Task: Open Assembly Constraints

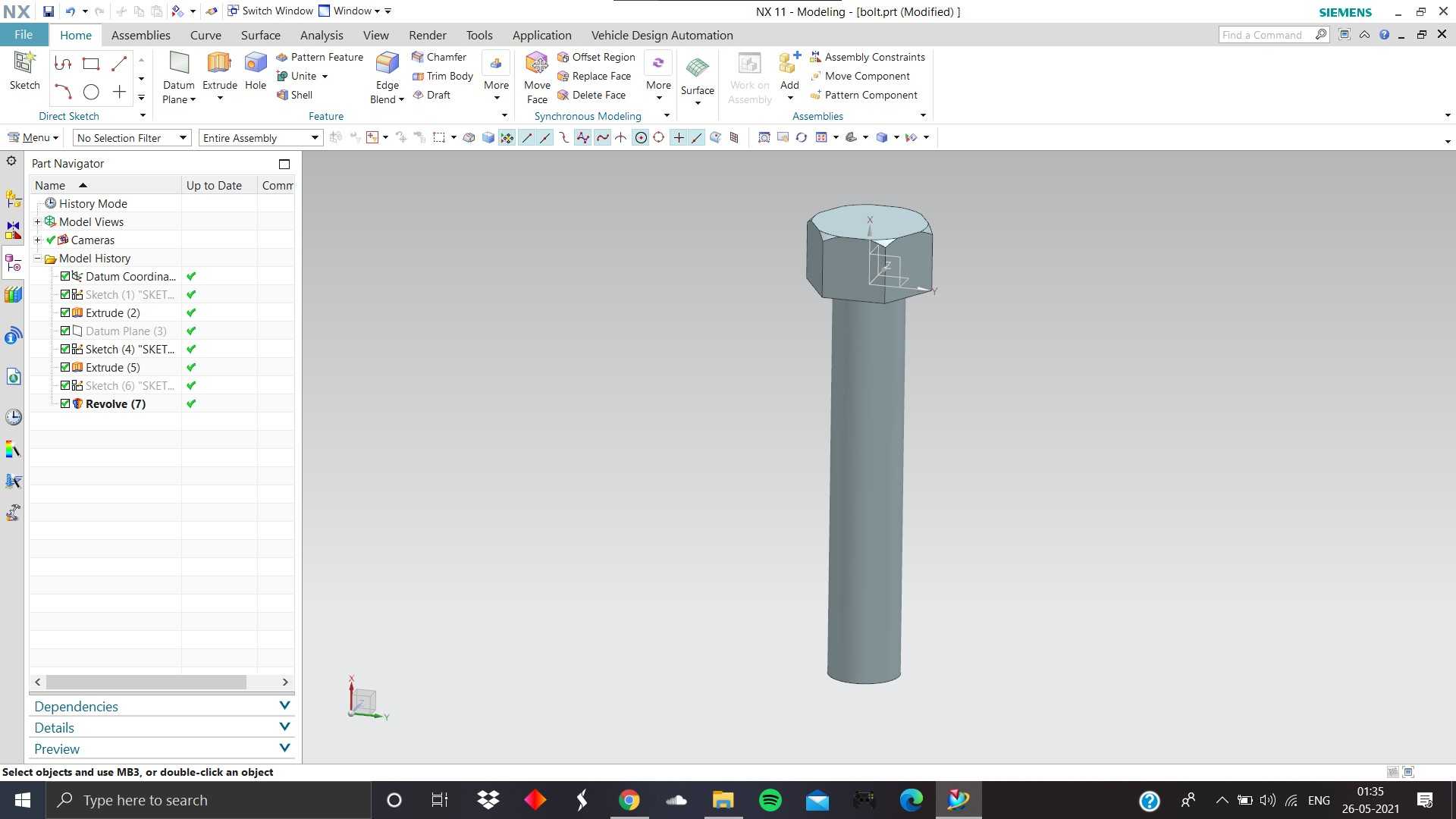Action: [x=868, y=57]
